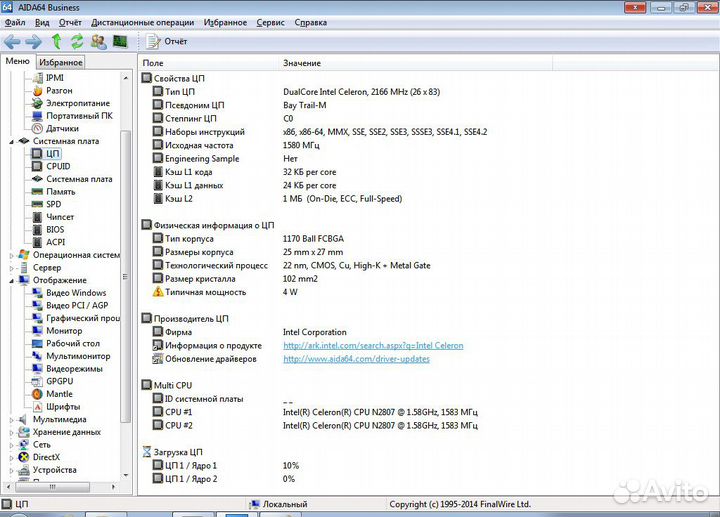Collapse the Отображение tree node

pyautogui.click(x=11, y=280)
